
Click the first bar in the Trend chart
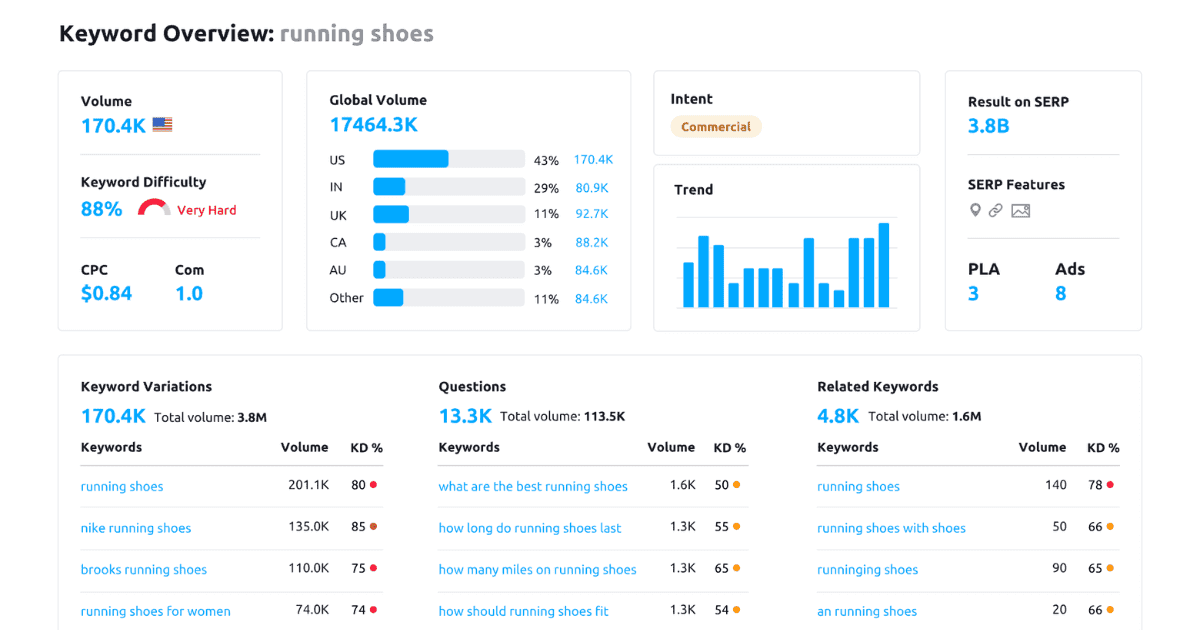coord(688,285)
